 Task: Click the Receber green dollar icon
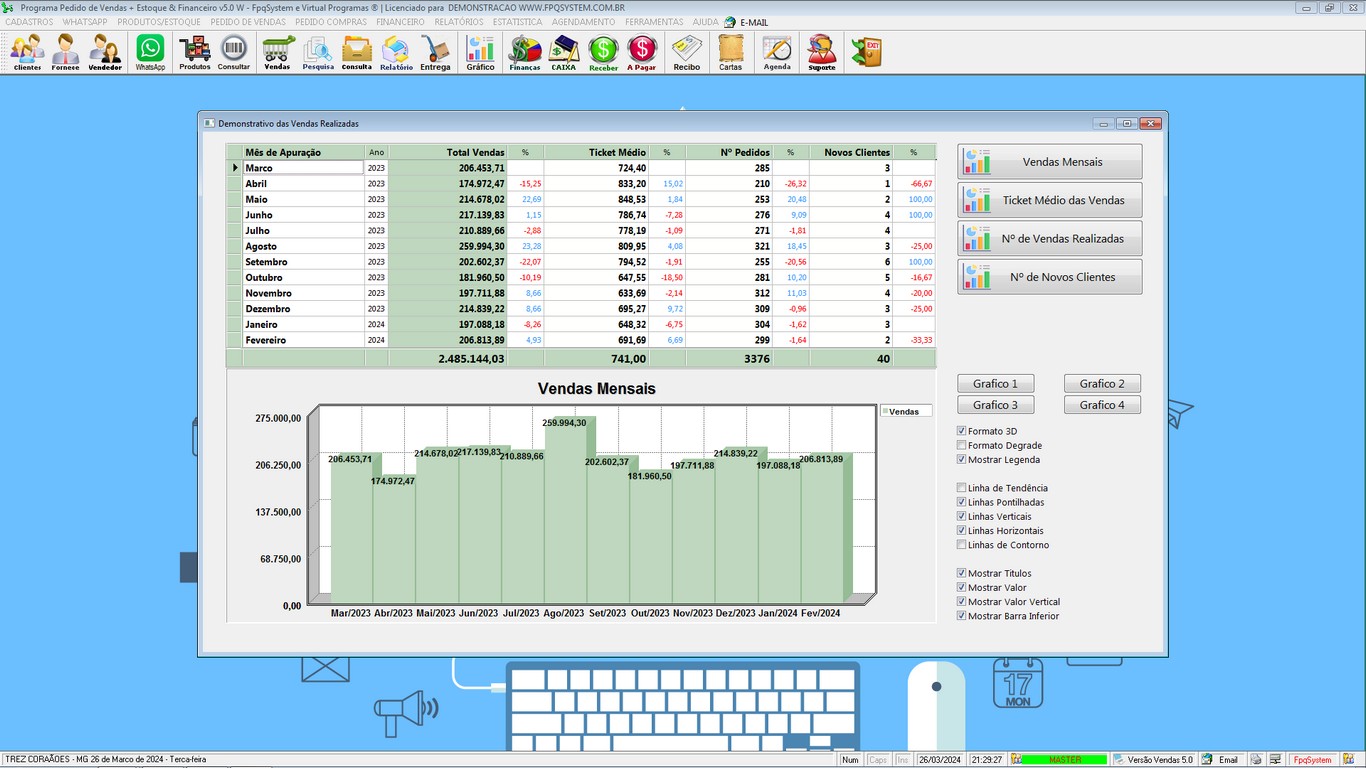[x=603, y=52]
